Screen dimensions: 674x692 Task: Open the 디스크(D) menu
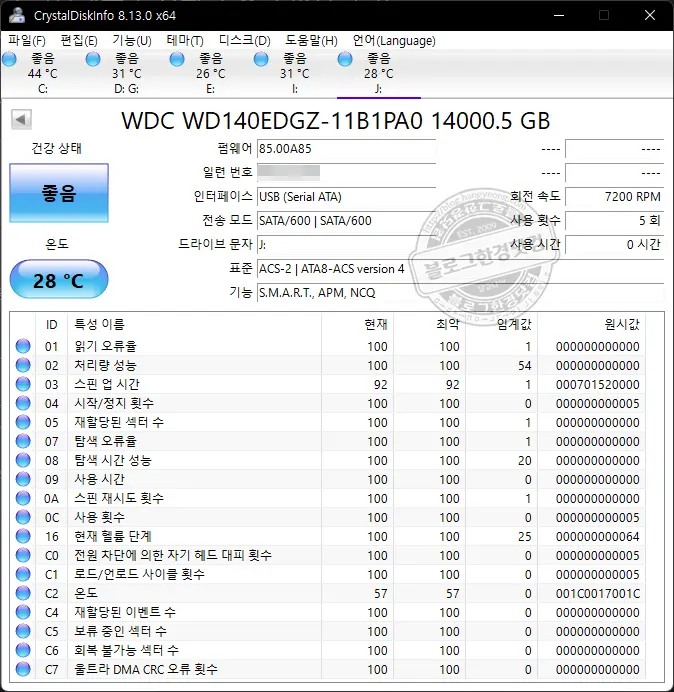pos(245,41)
